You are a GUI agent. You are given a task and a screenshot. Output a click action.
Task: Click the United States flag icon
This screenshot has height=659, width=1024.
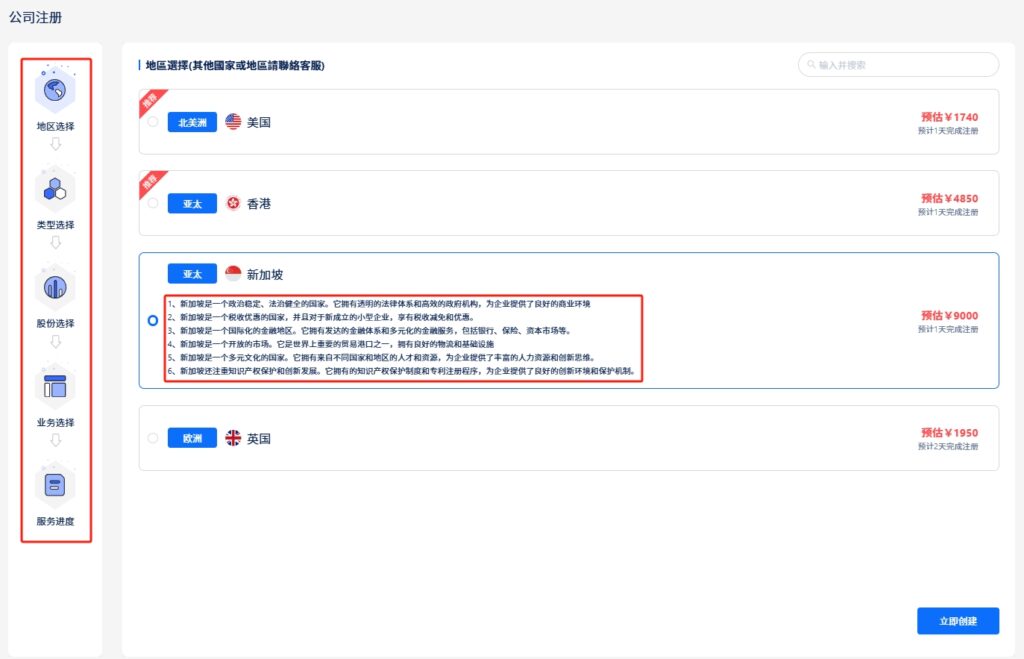[233, 121]
